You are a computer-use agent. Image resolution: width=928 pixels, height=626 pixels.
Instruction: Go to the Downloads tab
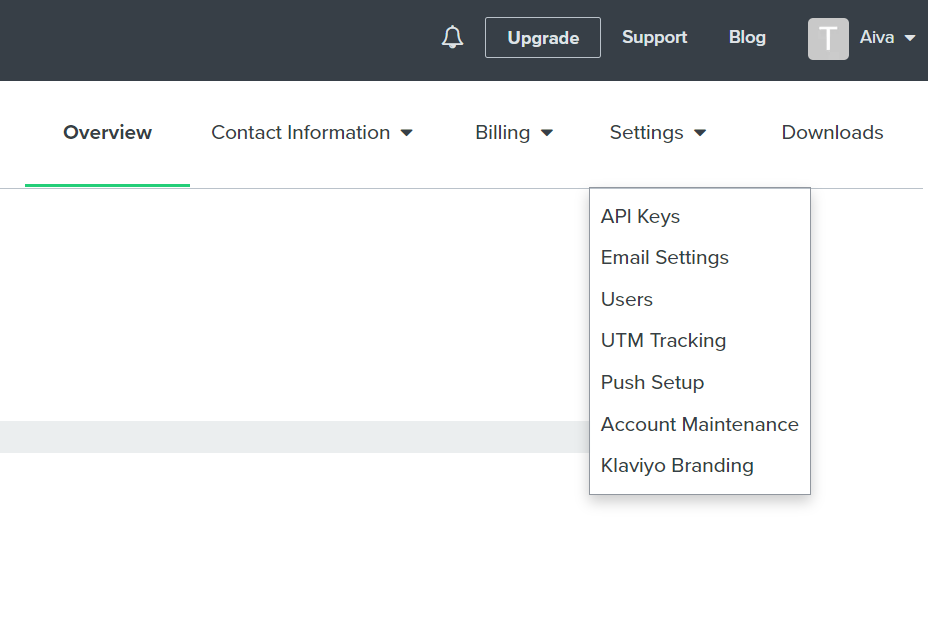[832, 132]
